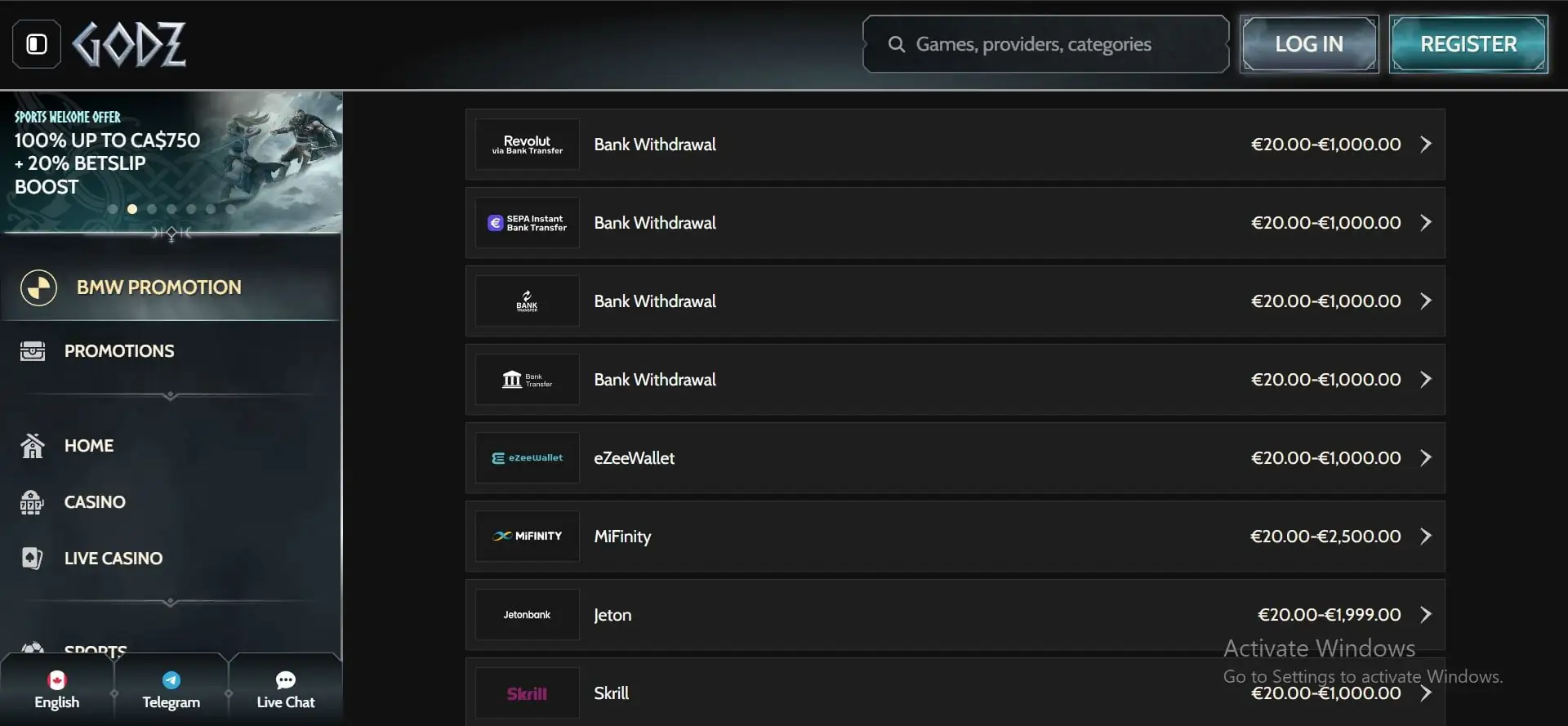Click the building Bank Transfer logo
This screenshot has height=726, width=1568.
pyautogui.click(x=528, y=380)
